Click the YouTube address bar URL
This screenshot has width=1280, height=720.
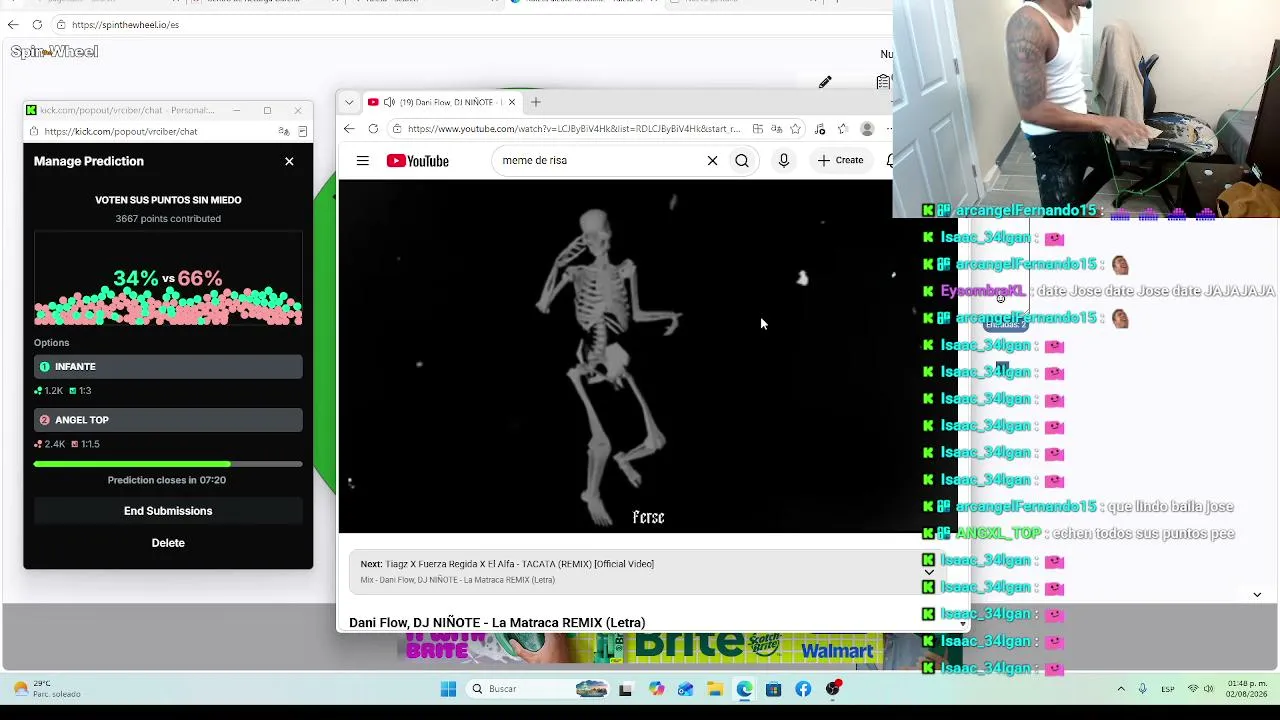(574, 129)
